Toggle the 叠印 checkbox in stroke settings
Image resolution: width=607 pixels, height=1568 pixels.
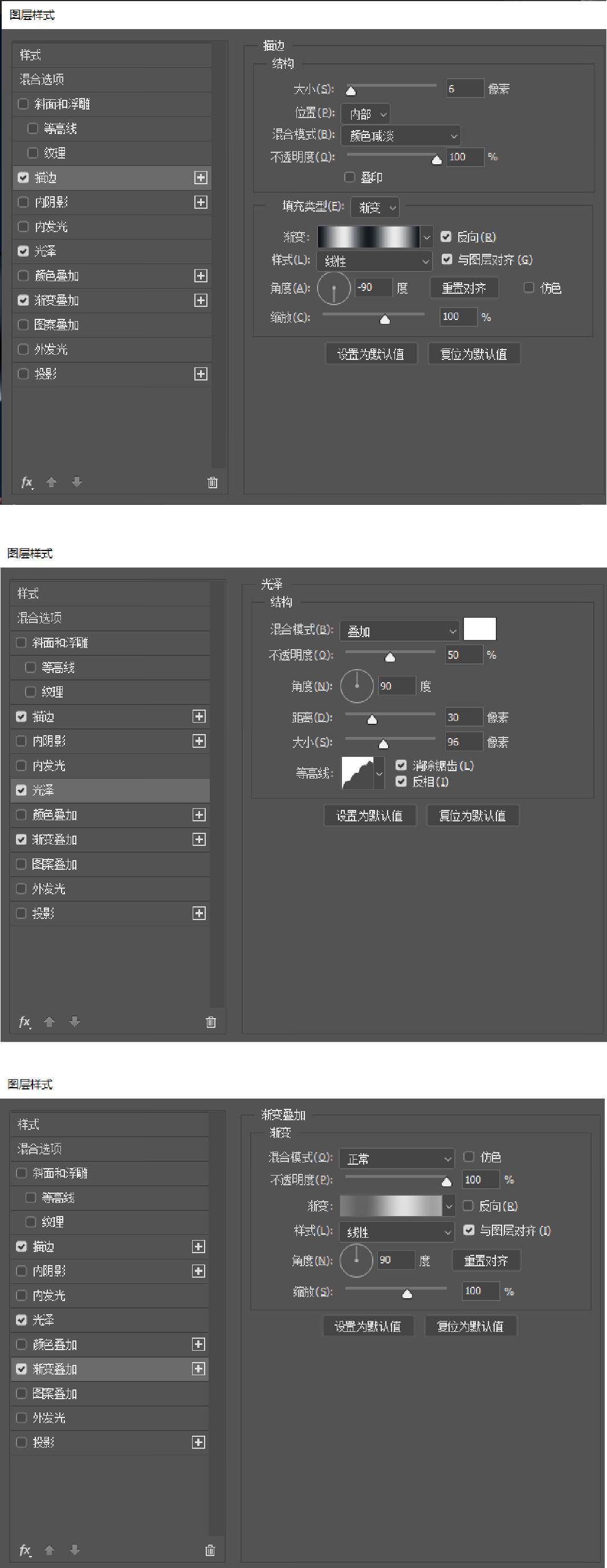click(350, 176)
